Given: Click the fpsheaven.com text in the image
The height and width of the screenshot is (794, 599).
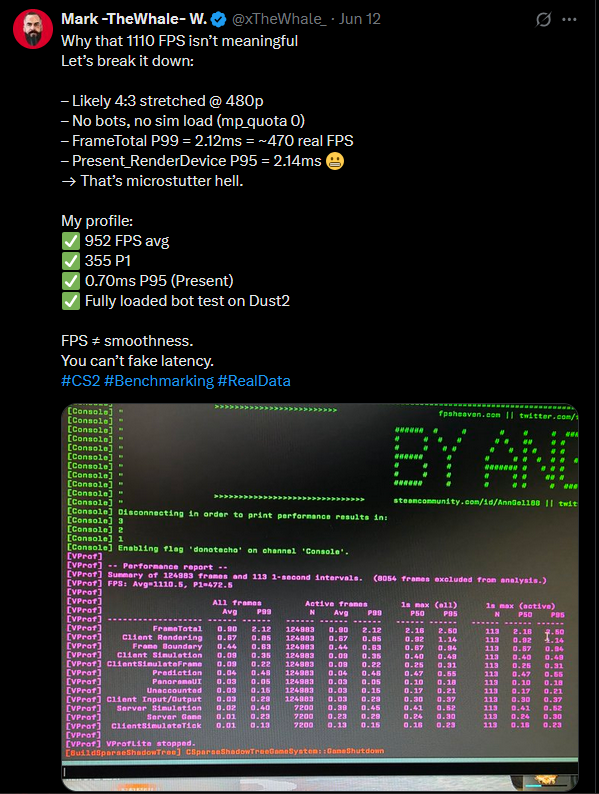Looking at the screenshot, I should [469, 414].
